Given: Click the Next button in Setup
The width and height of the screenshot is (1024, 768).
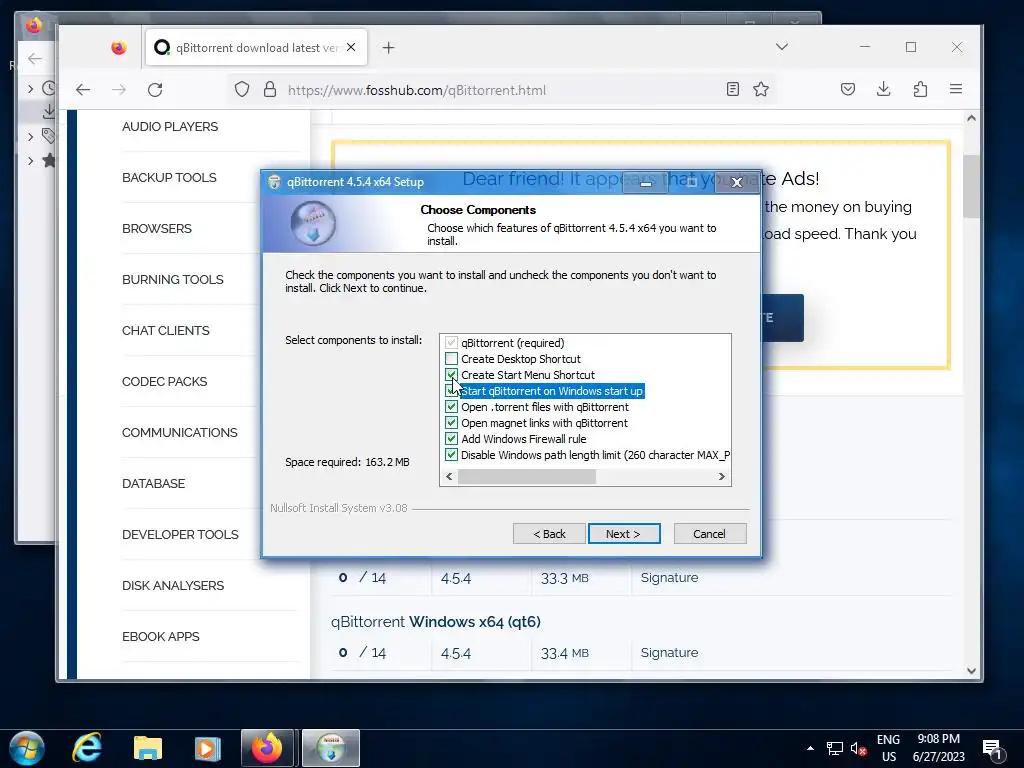Looking at the screenshot, I should (x=624, y=534).
